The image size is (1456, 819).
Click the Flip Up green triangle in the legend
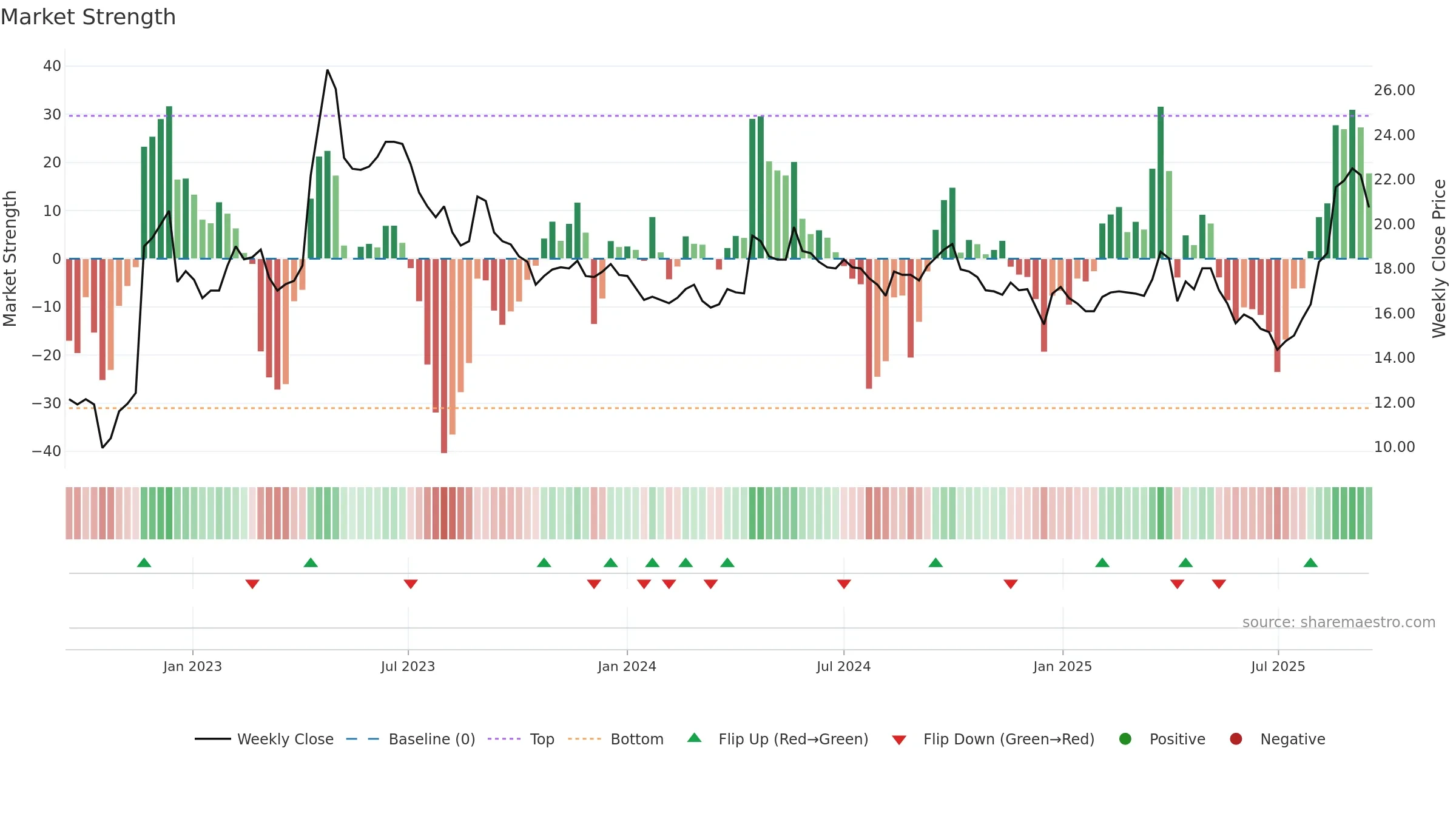click(695, 738)
